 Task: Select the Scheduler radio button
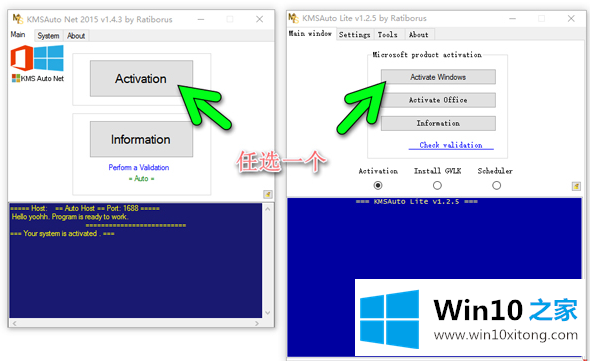497,185
